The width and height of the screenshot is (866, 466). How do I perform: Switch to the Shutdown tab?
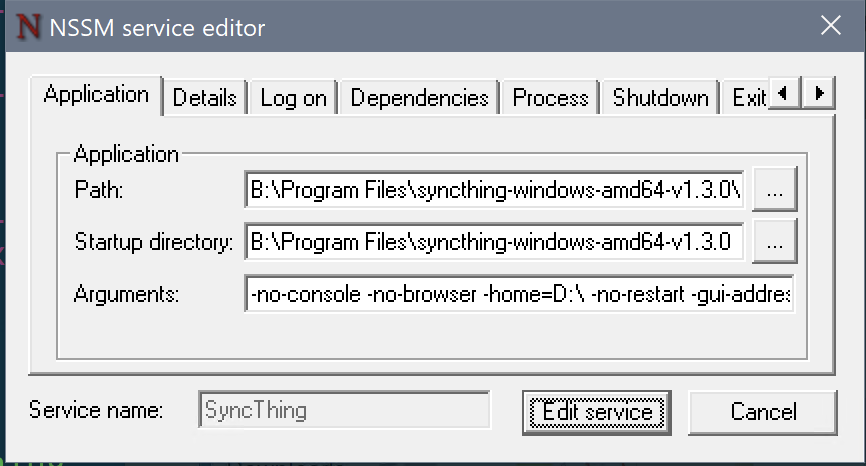(x=660, y=98)
